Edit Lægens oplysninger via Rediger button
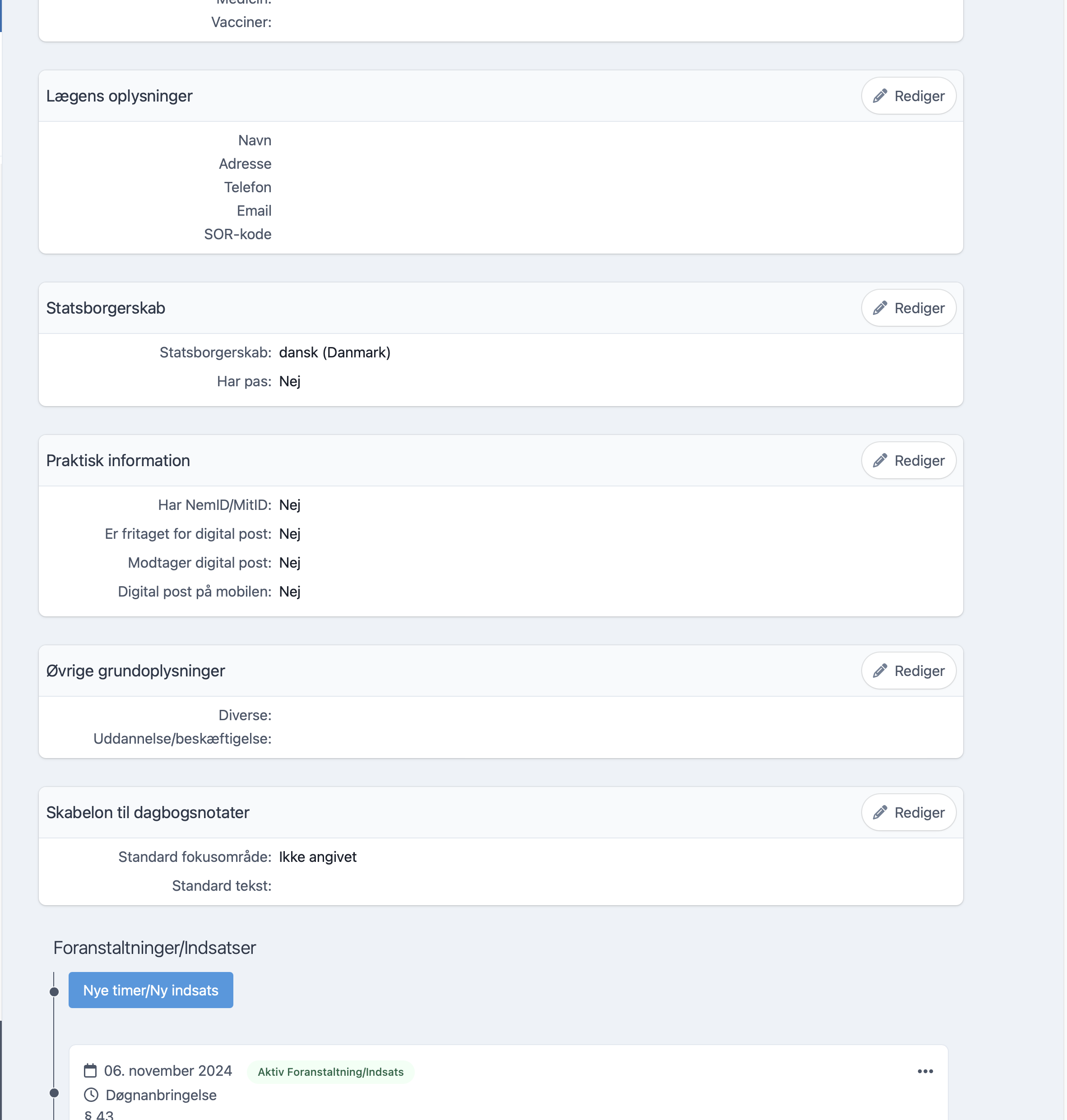Viewport: 1067px width, 1120px height. click(908, 96)
